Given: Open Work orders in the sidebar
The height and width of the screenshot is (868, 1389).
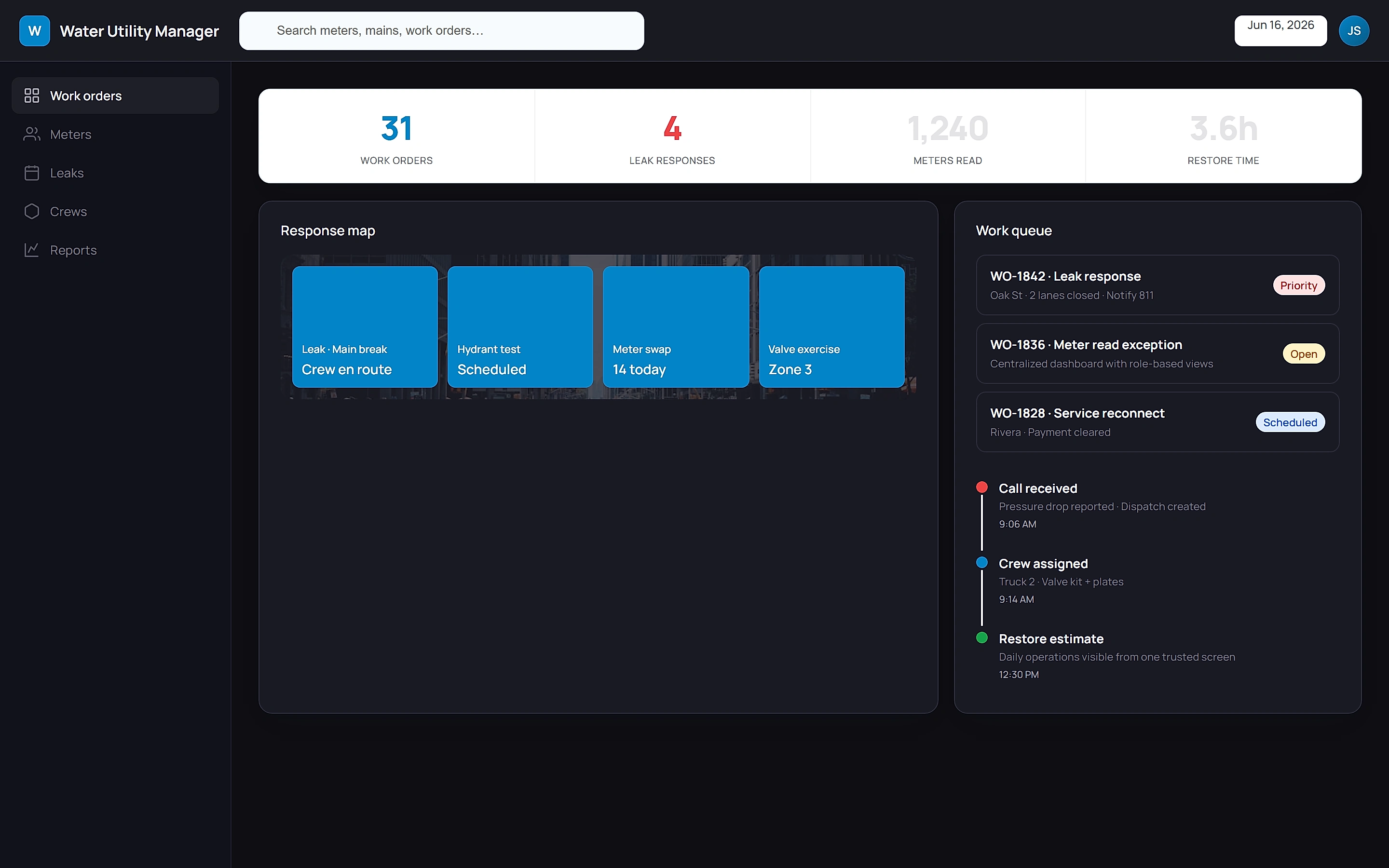Looking at the screenshot, I should pyautogui.click(x=115, y=95).
